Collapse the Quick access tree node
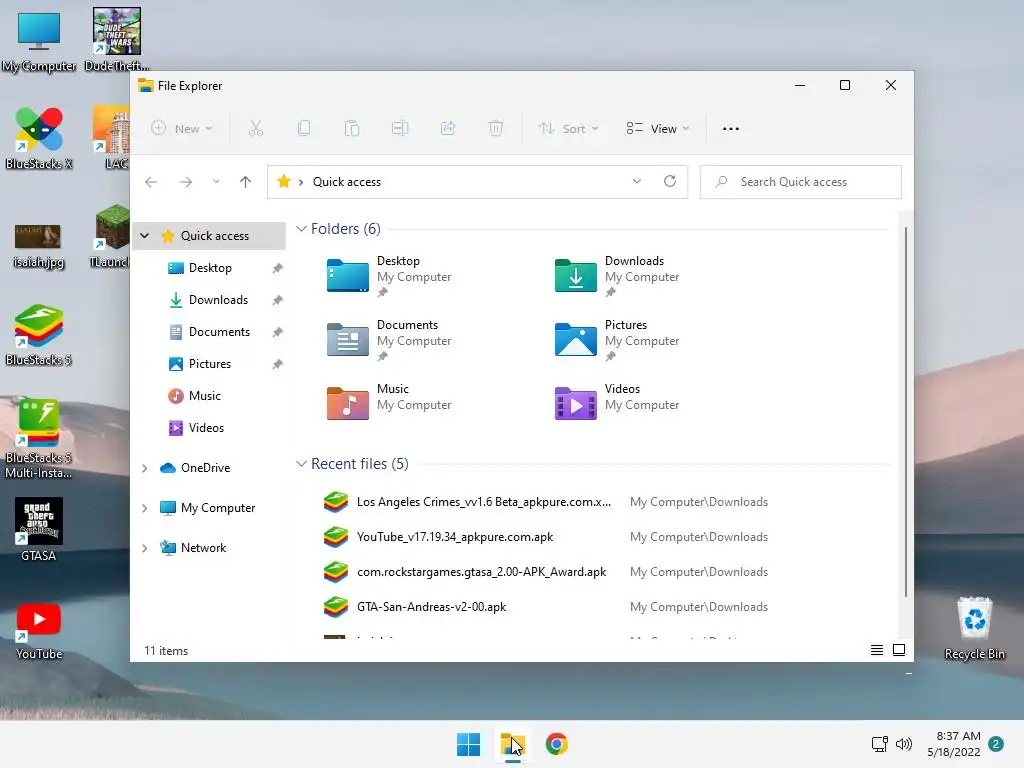 (x=144, y=236)
